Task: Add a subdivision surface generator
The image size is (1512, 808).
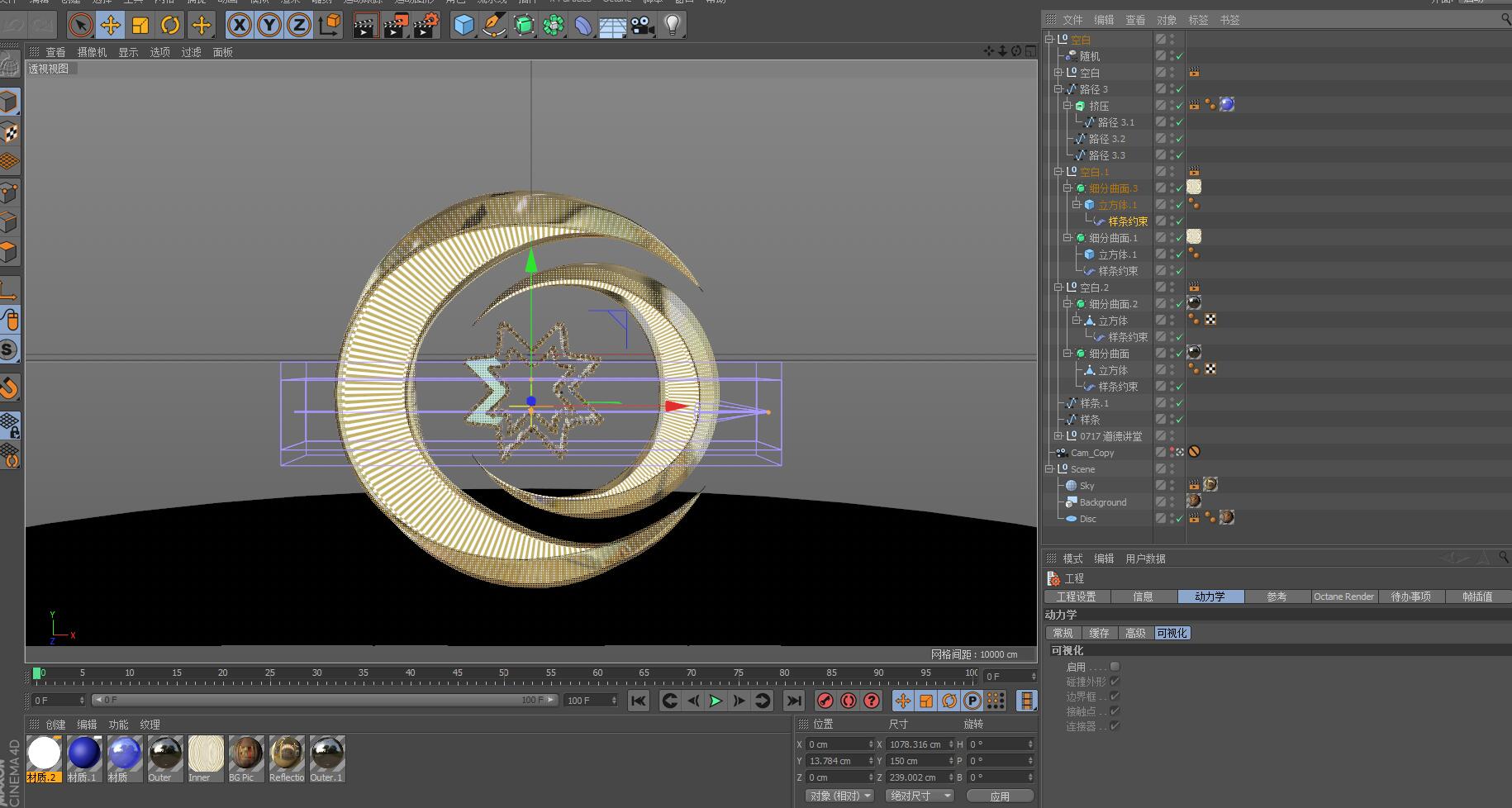Action: 524,26
